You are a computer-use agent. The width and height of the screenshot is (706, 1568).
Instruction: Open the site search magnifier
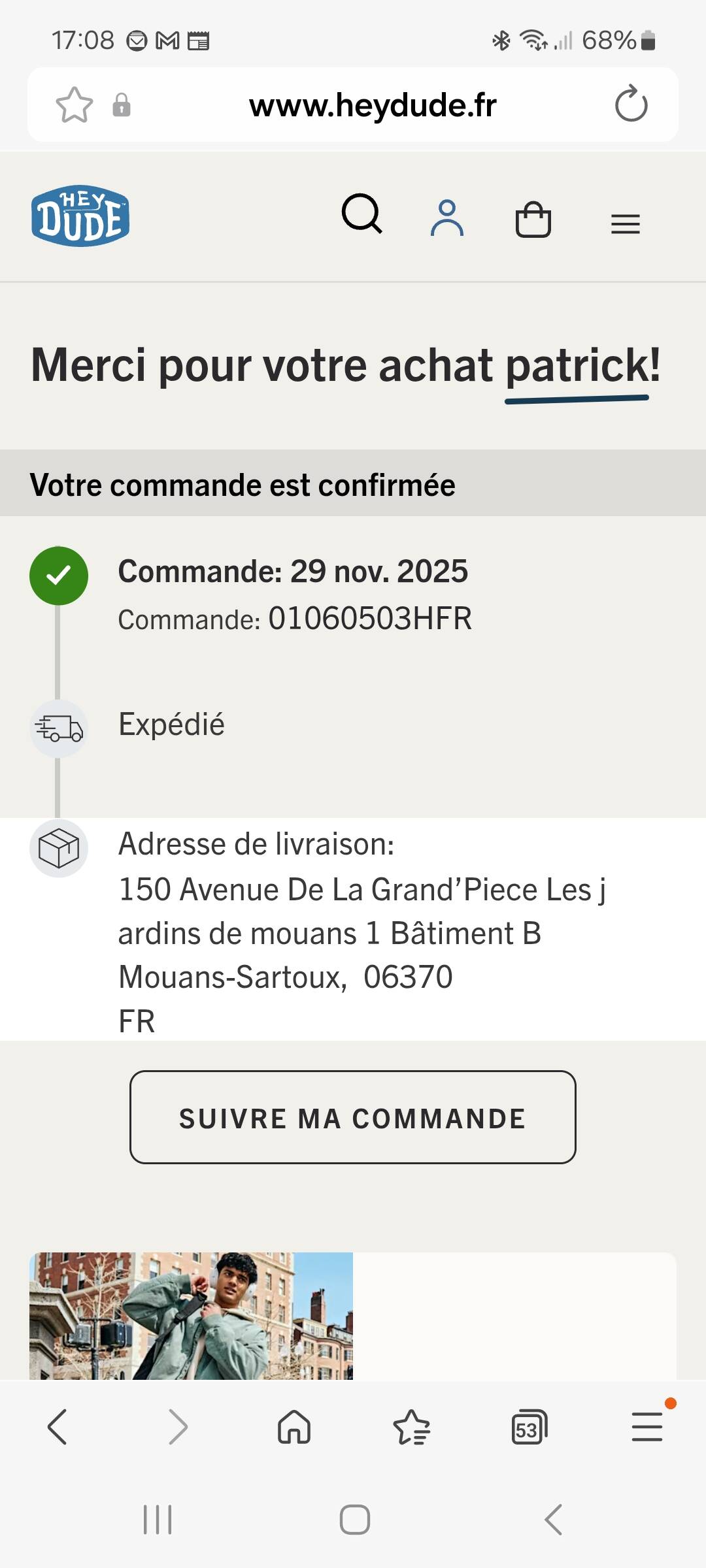coord(361,214)
